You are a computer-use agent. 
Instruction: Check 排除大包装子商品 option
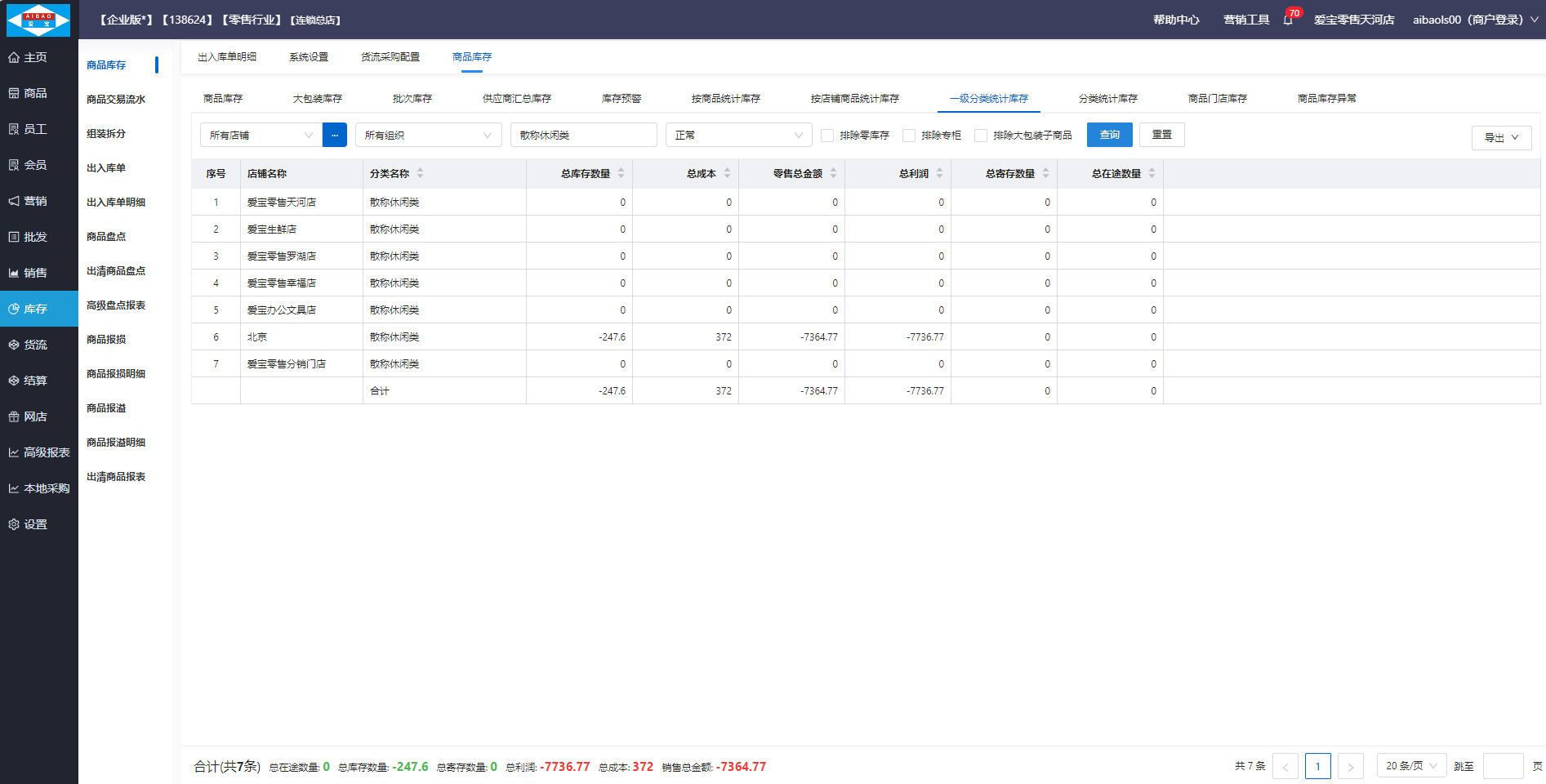click(x=981, y=136)
